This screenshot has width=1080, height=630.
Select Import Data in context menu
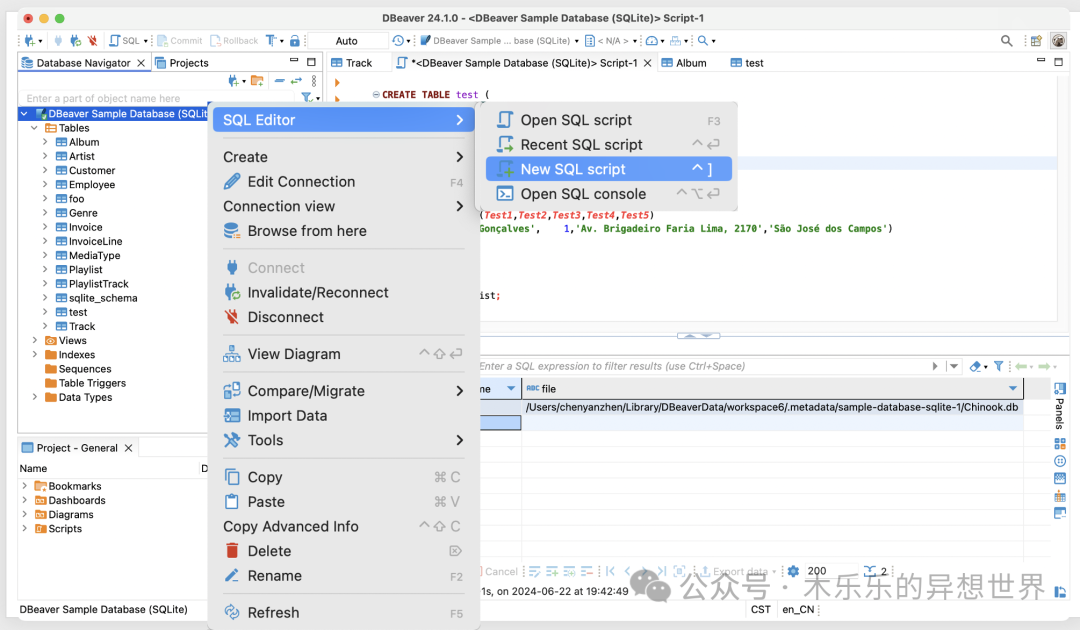[343, 416]
